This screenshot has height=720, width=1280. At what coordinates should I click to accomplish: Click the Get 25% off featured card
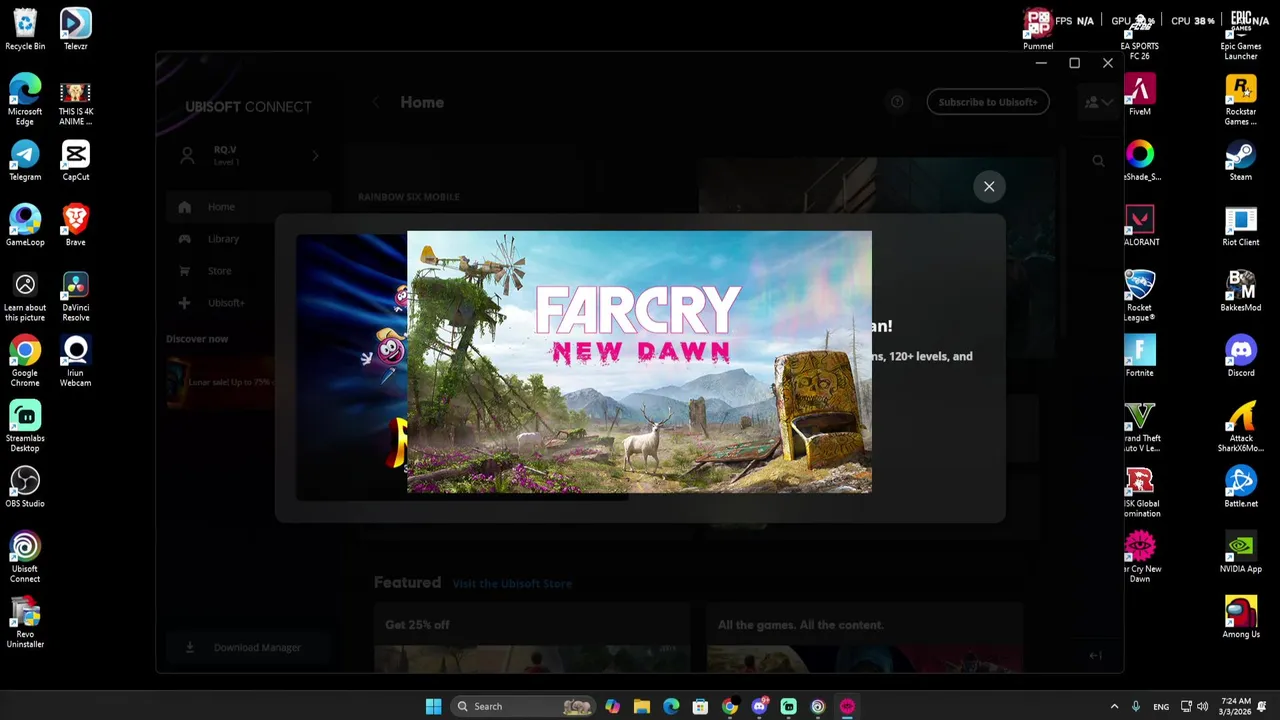(531, 637)
